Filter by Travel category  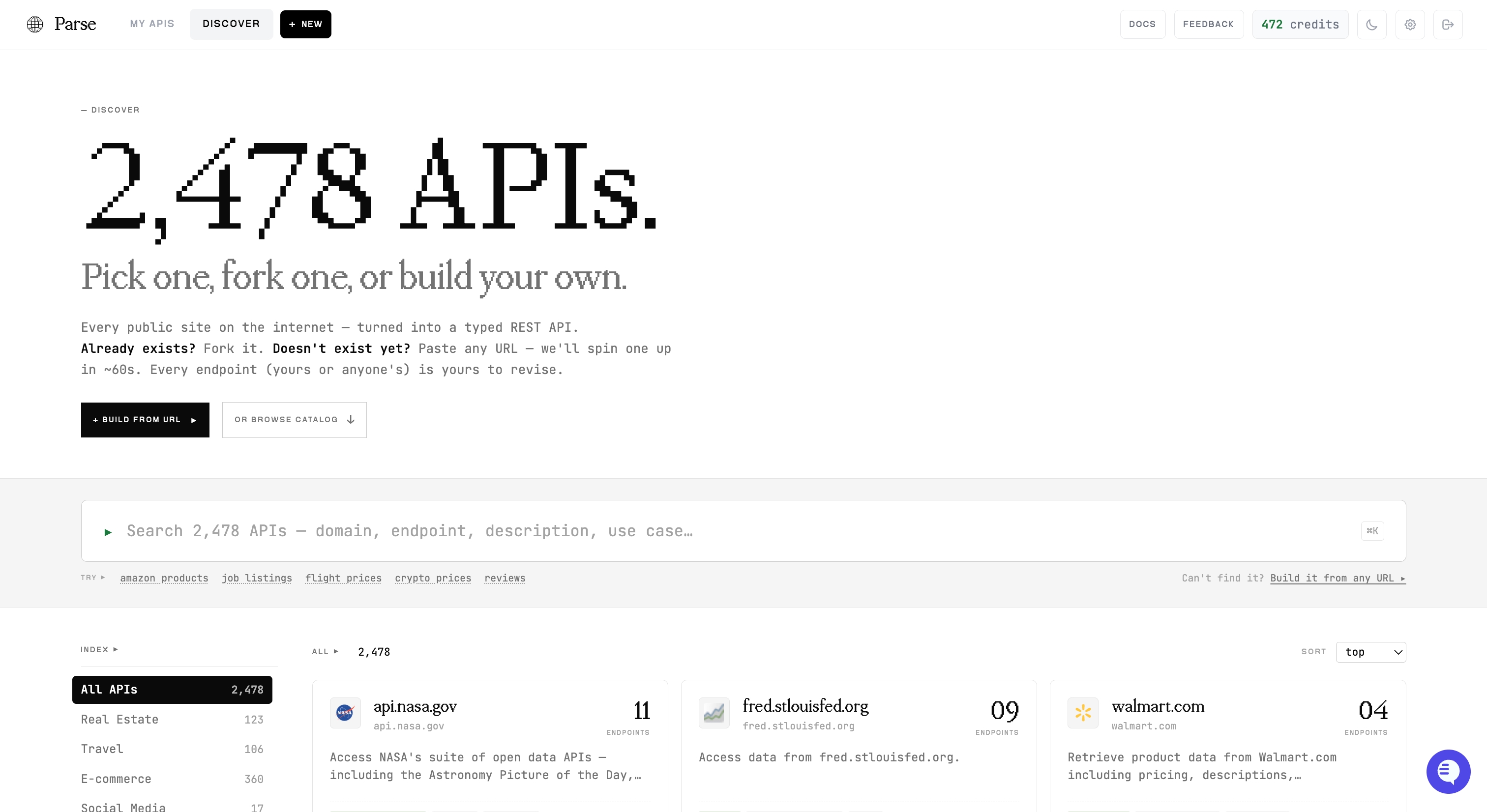pos(172,749)
